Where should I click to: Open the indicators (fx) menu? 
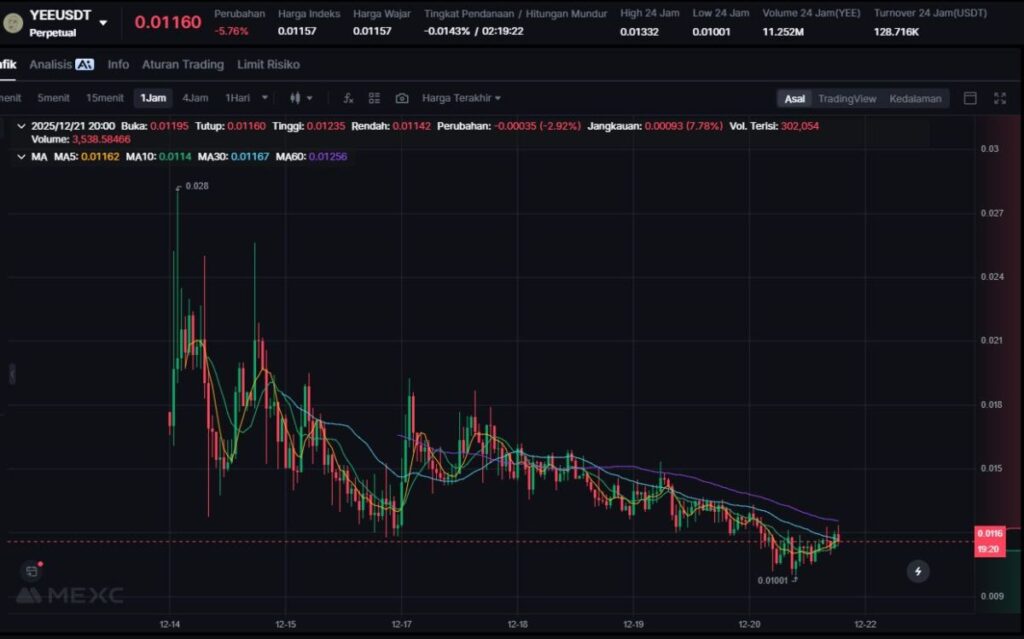point(348,98)
